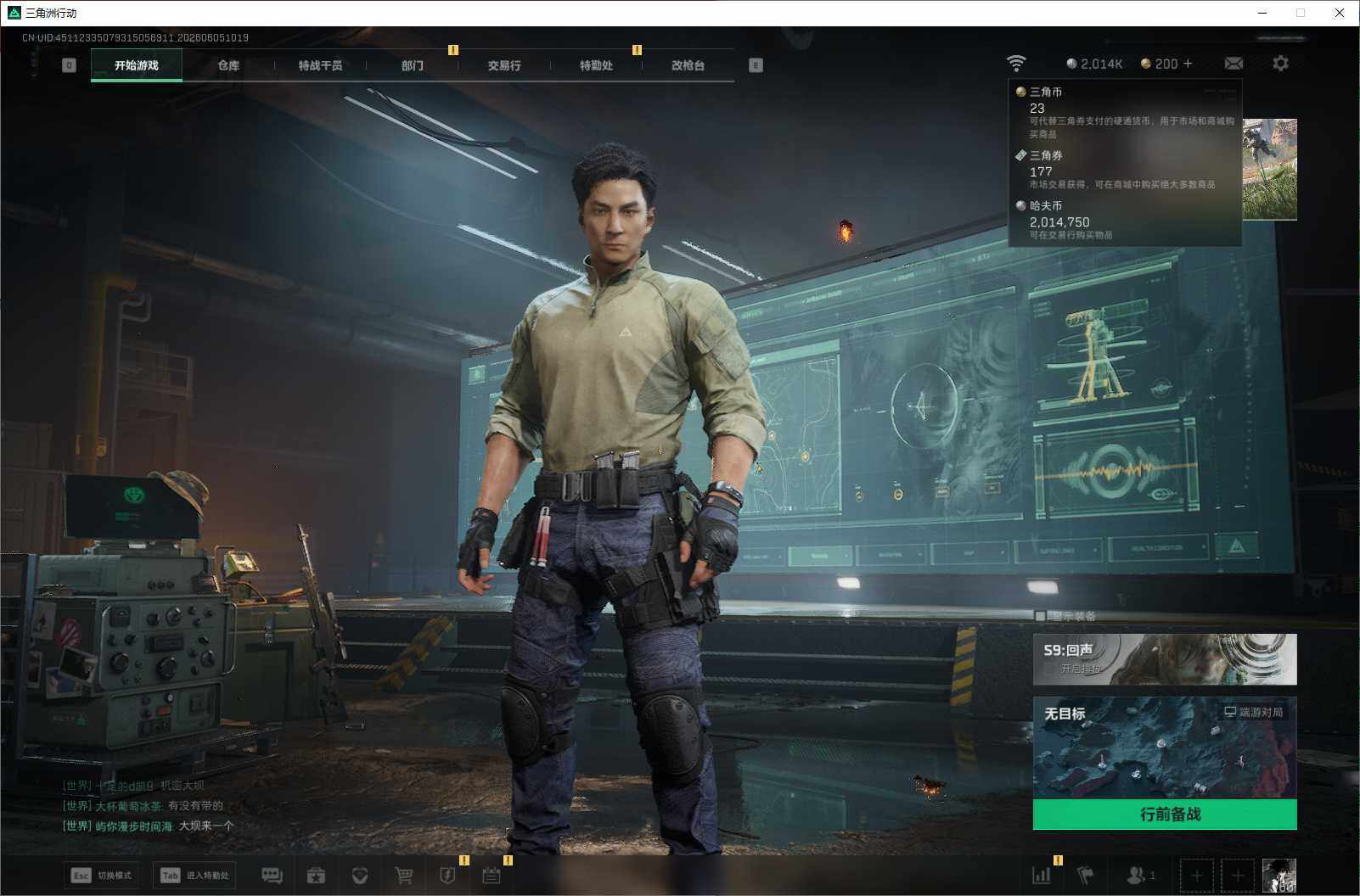Viewport: 1360px width, 896px height.
Task: Click the UID text at top left
Action: click(136, 38)
